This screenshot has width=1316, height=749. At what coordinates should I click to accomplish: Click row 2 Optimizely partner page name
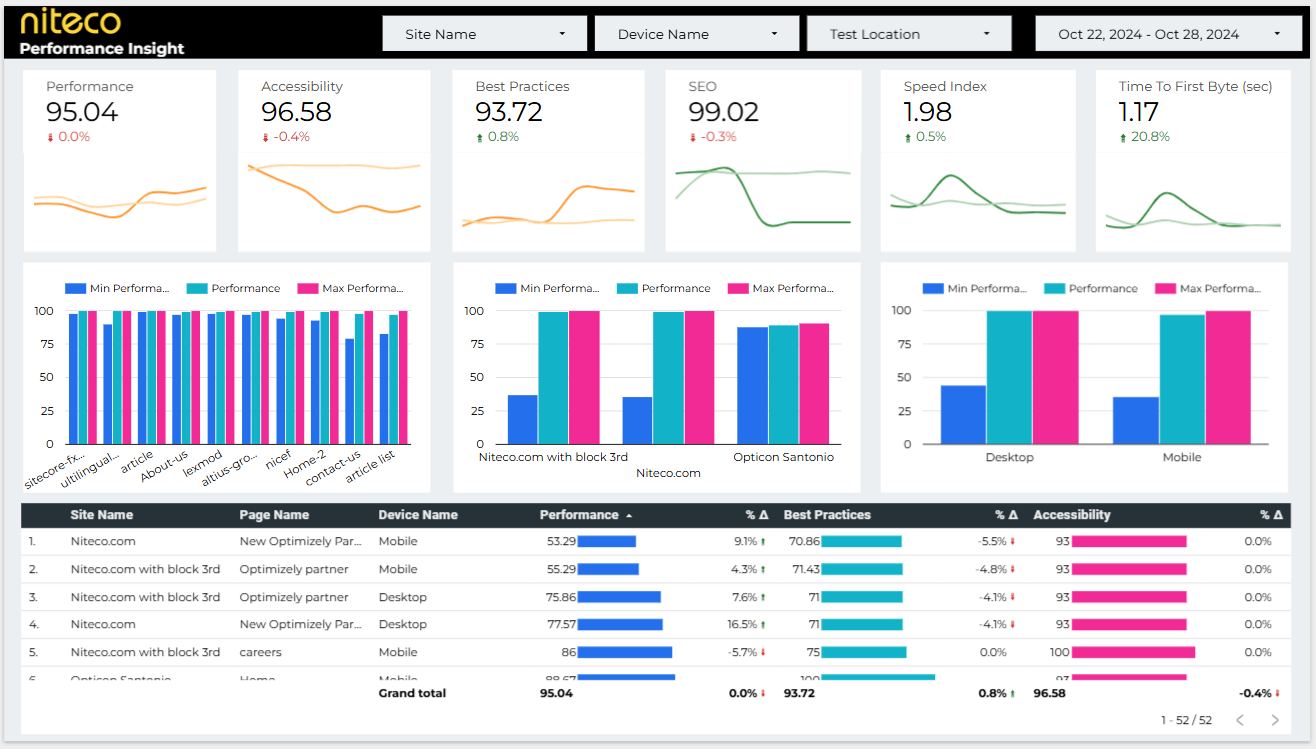(294, 569)
